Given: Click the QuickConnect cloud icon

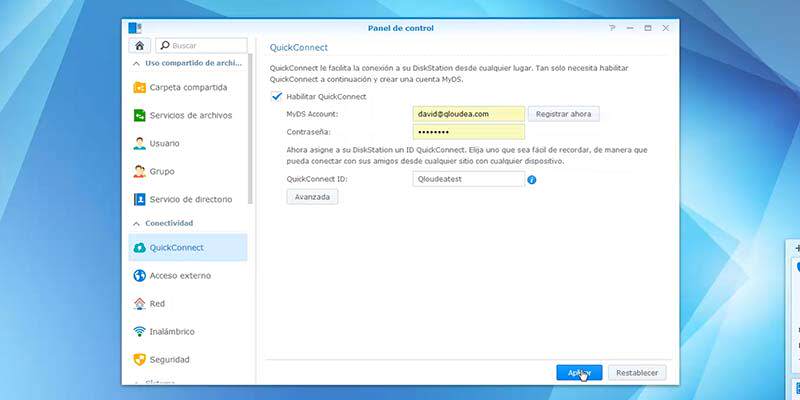Looking at the screenshot, I should click(x=139, y=248).
